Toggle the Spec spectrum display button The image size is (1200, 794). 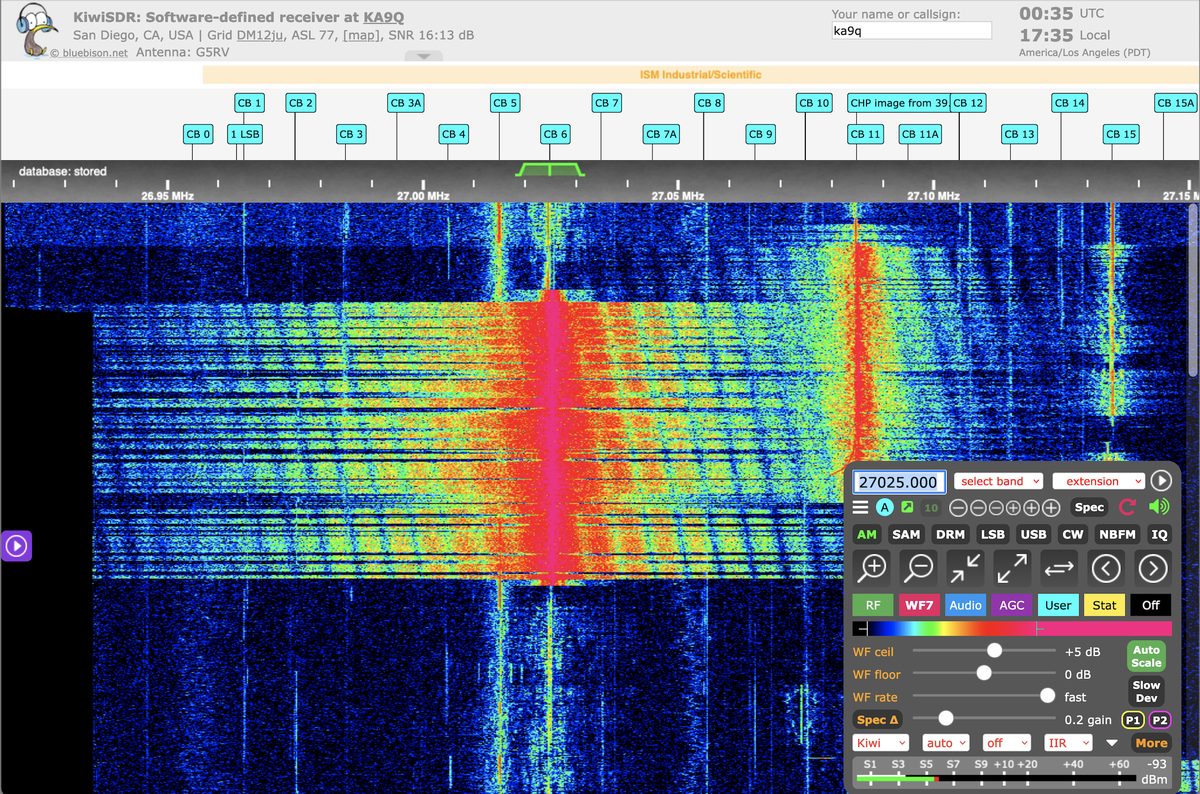1089,507
